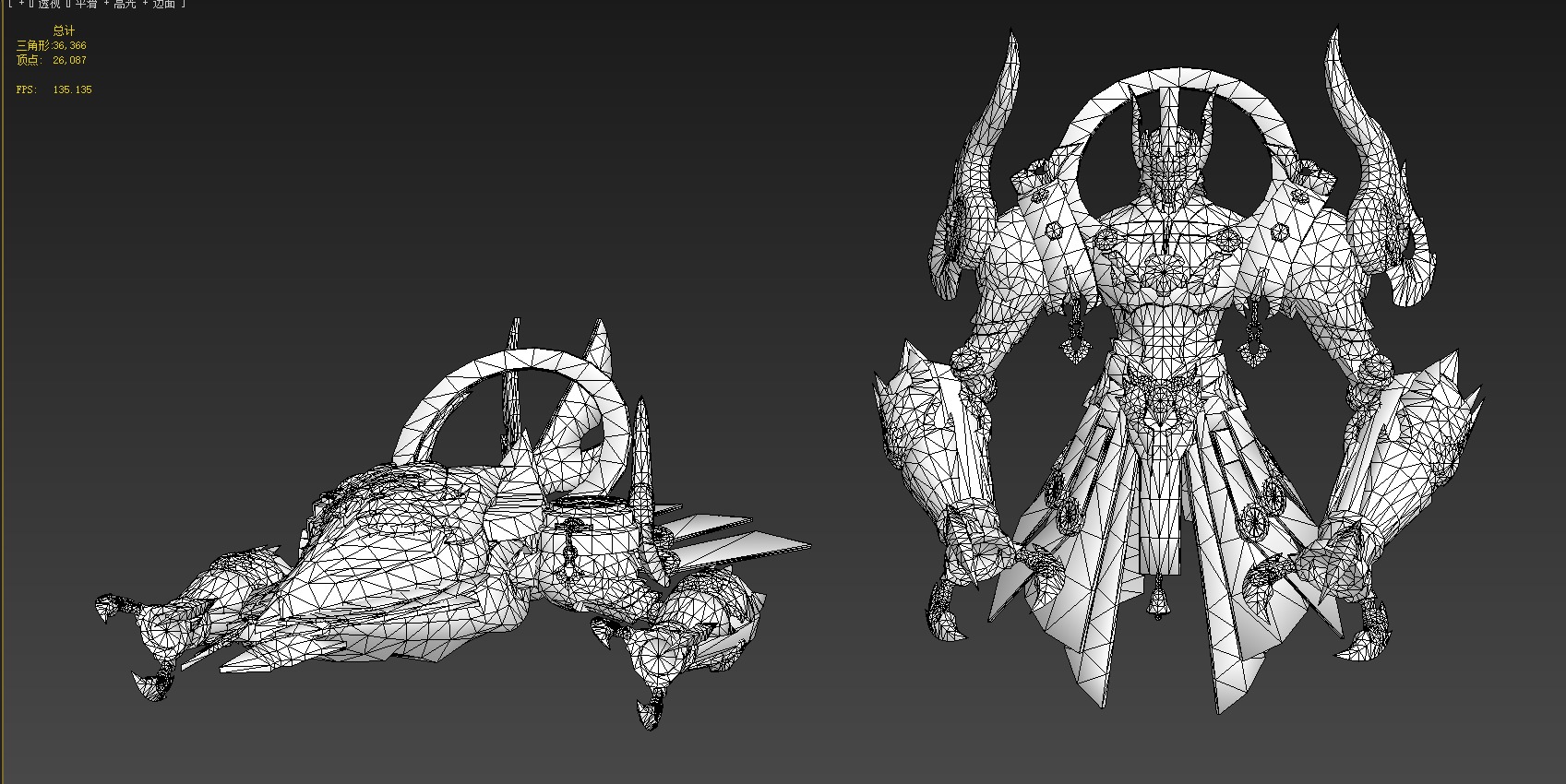The height and width of the screenshot is (784, 1566).
Task: Click the 顶点 26,087 vertex count
Action: [52, 60]
